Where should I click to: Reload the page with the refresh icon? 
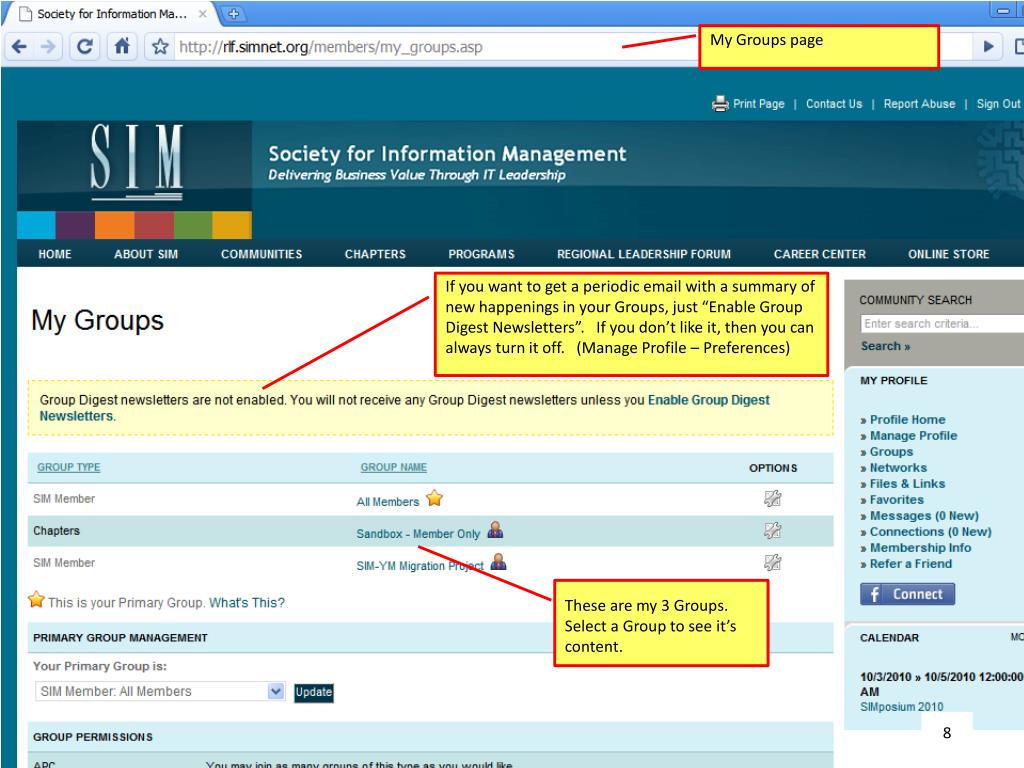[85, 47]
